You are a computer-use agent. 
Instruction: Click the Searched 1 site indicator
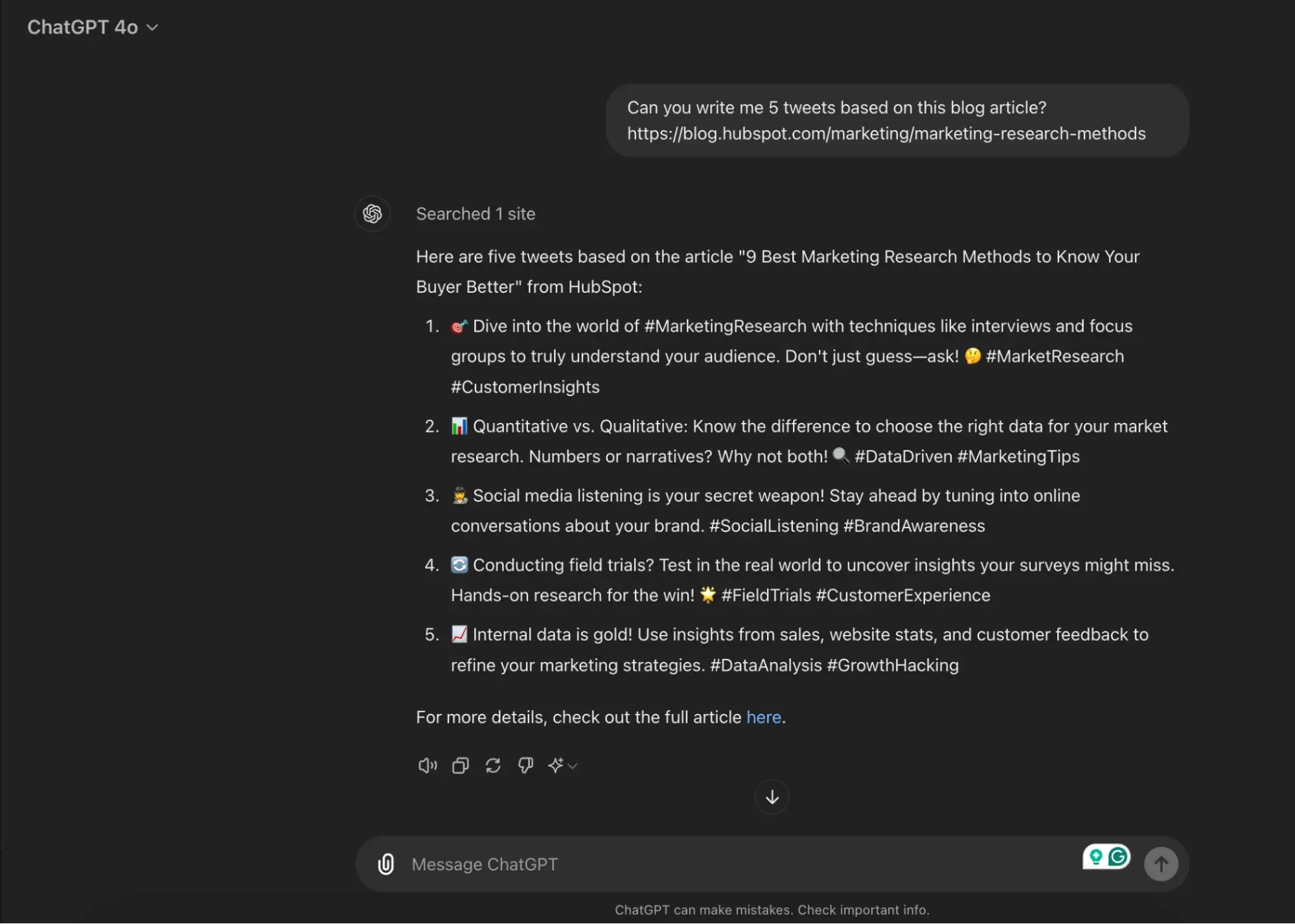coord(476,213)
